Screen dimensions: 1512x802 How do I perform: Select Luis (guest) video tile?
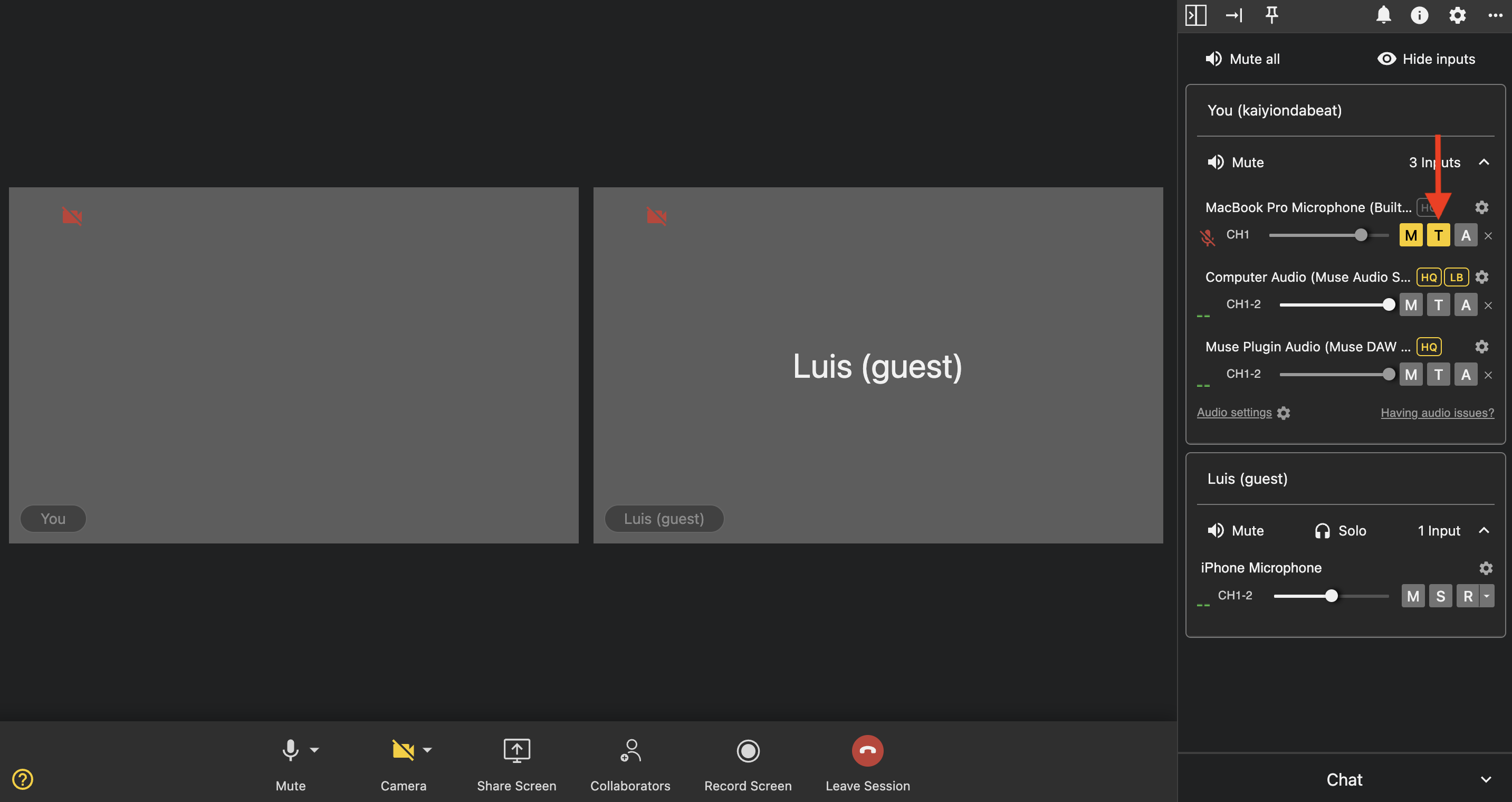pos(878,365)
